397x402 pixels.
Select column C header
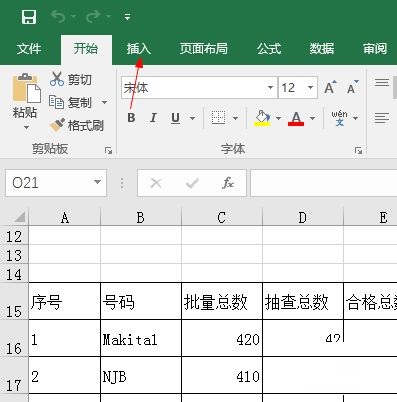(x=222, y=218)
